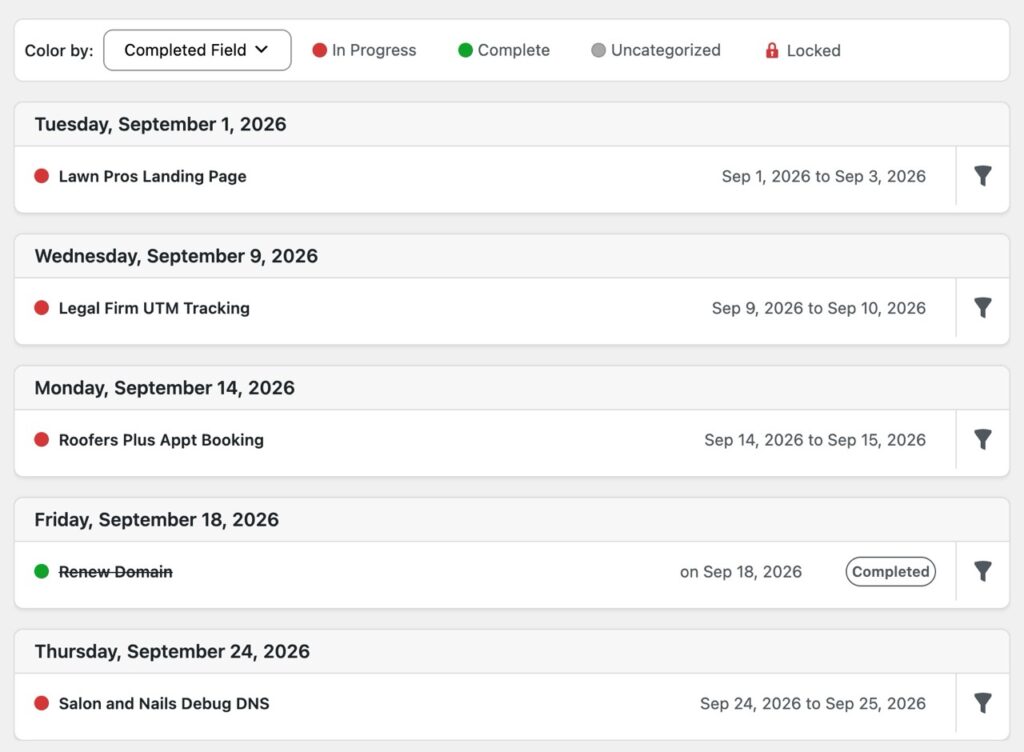Click the gray Uncategorized legend dot
Image resolution: width=1024 pixels, height=752 pixels.
point(598,50)
